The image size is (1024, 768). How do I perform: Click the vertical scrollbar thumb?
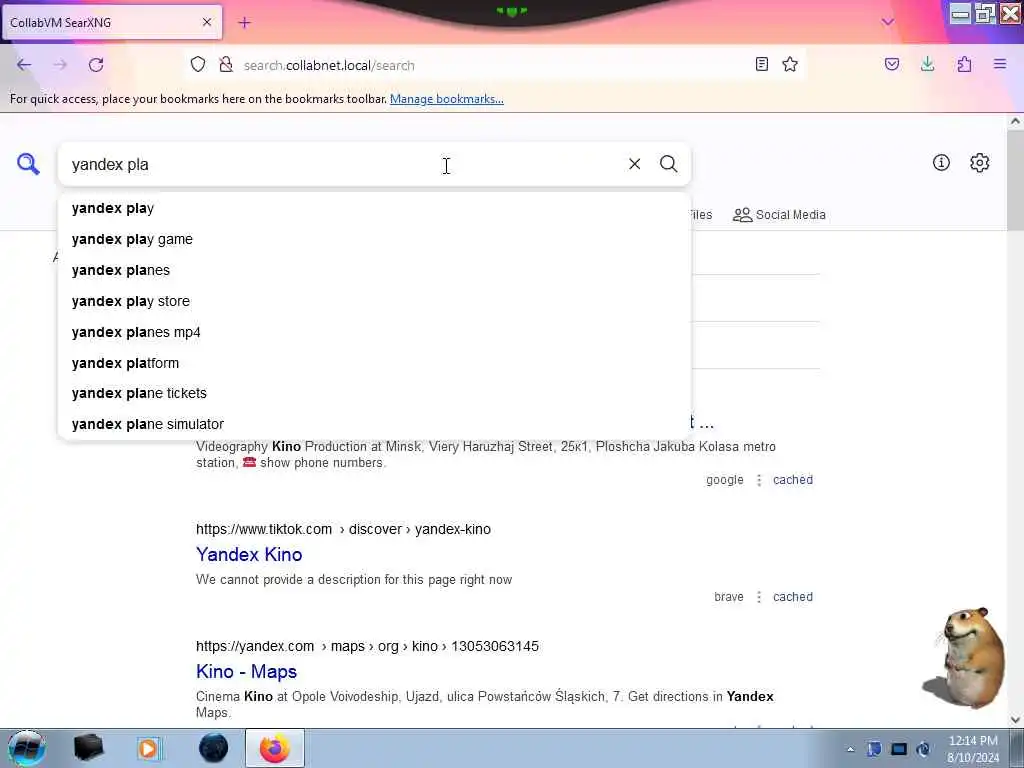pyautogui.click(x=1015, y=180)
